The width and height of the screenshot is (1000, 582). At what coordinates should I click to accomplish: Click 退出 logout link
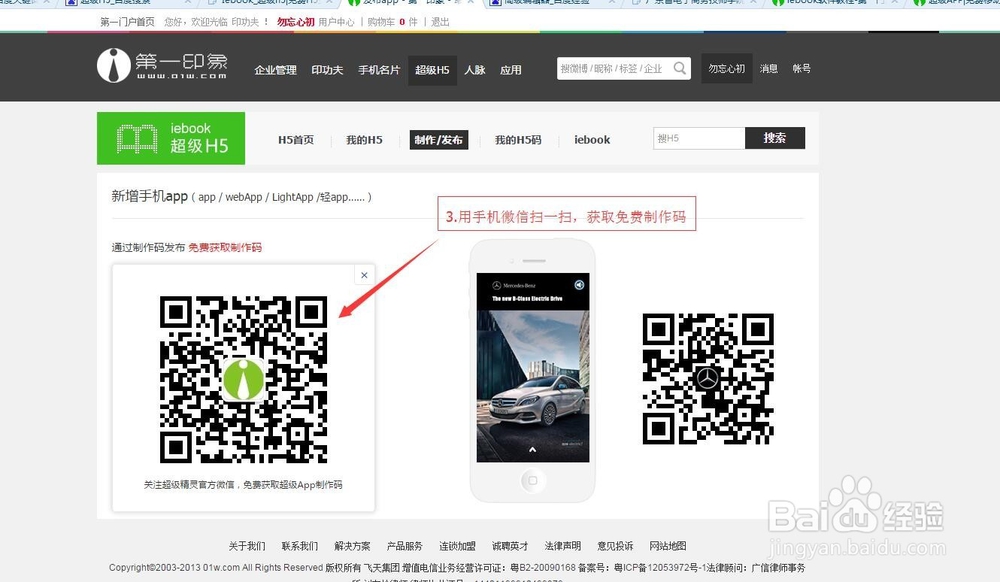click(440, 22)
